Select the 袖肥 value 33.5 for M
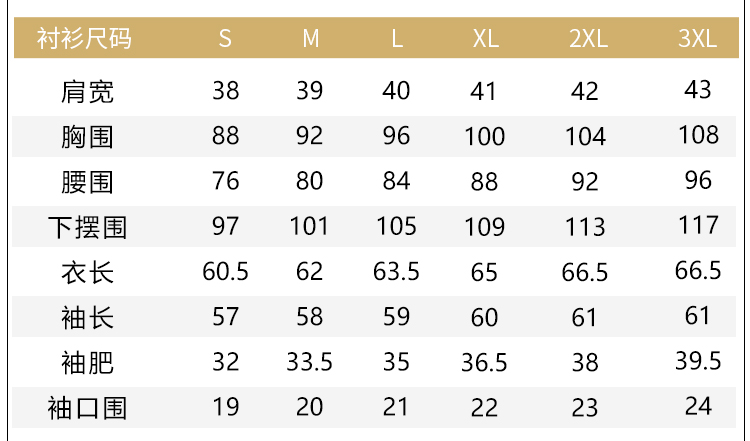Image resolution: width=750 pixels, height=441 pixels. click(x=310, y=362)
